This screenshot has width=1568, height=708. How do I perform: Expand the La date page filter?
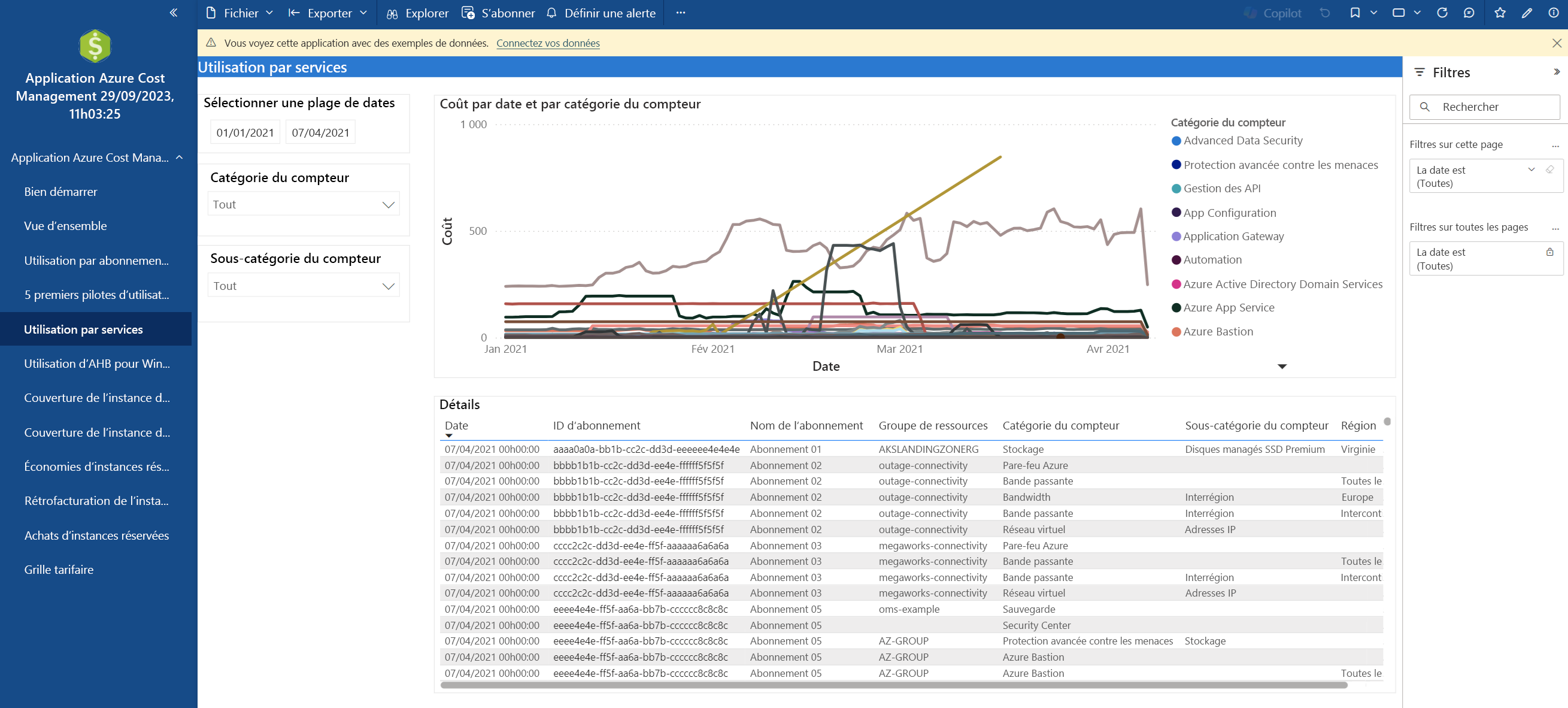coord(1531,170)
